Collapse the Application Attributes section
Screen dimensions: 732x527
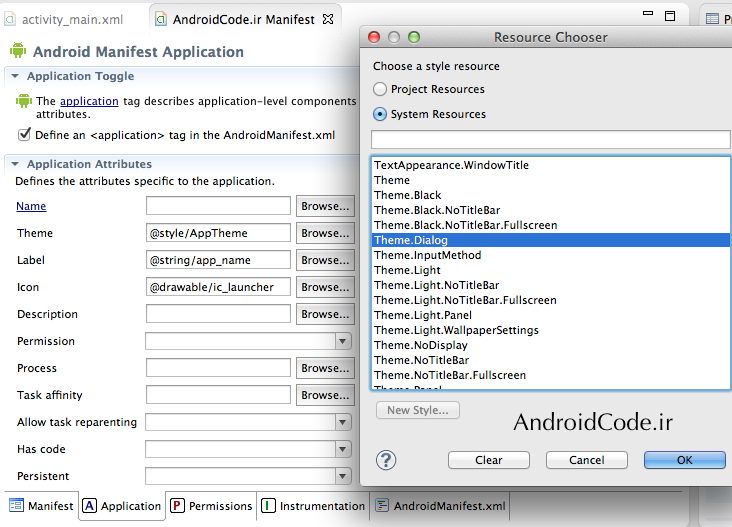(x=14, y=164)
